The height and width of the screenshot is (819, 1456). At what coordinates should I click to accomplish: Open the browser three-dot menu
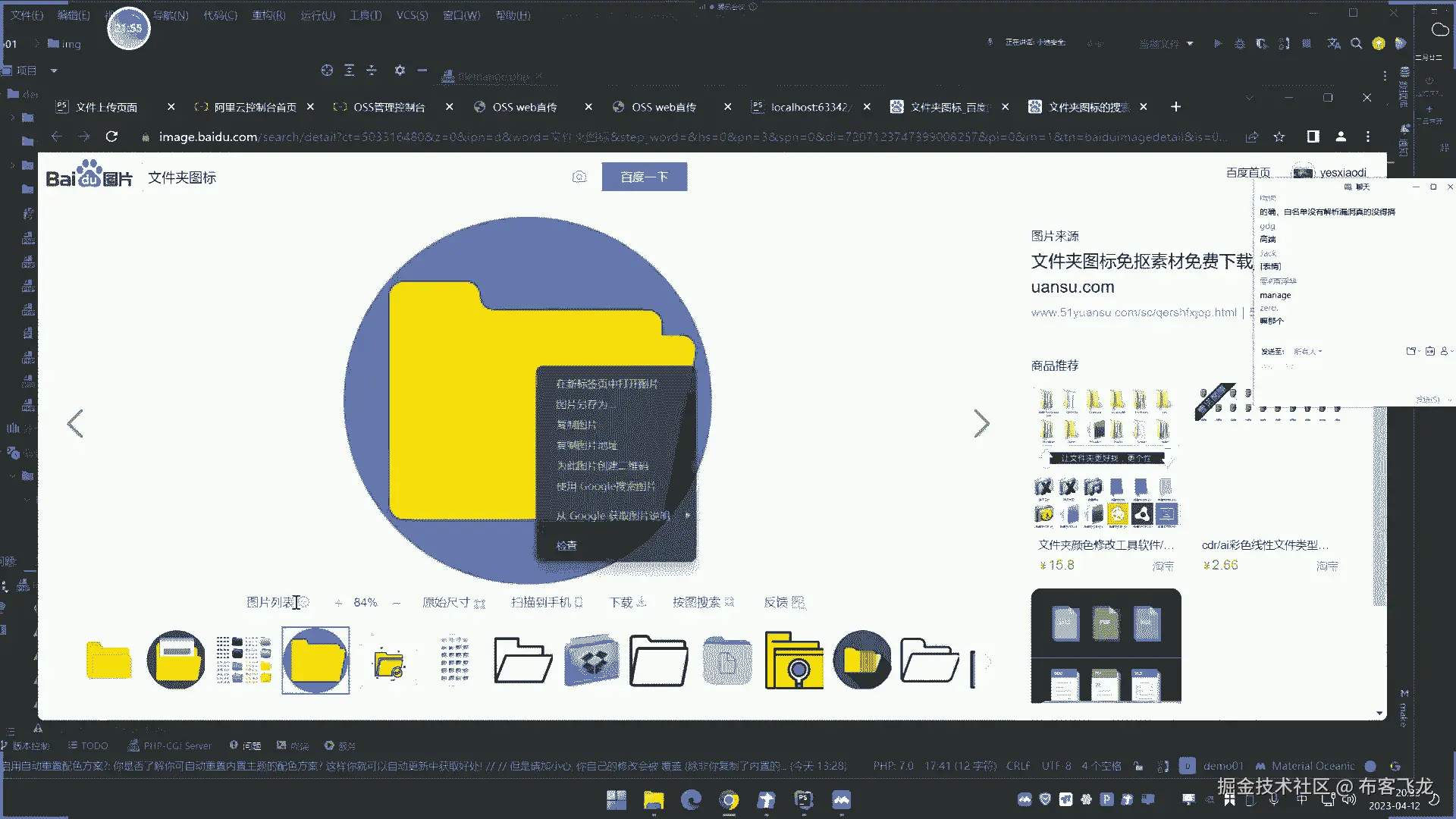pyautogui.click(x=1368, y=136)
